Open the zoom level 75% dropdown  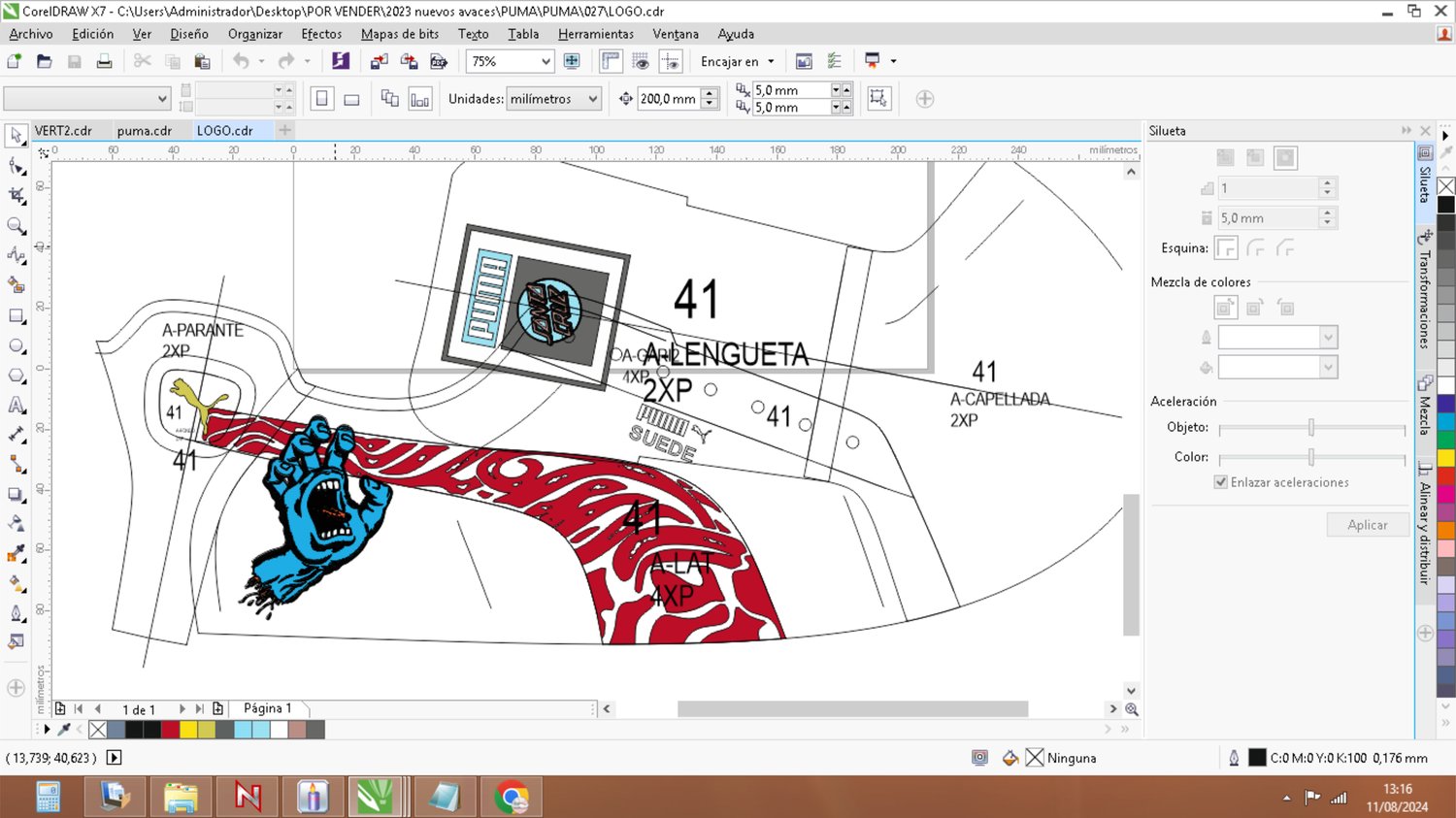tap(546, 61)
